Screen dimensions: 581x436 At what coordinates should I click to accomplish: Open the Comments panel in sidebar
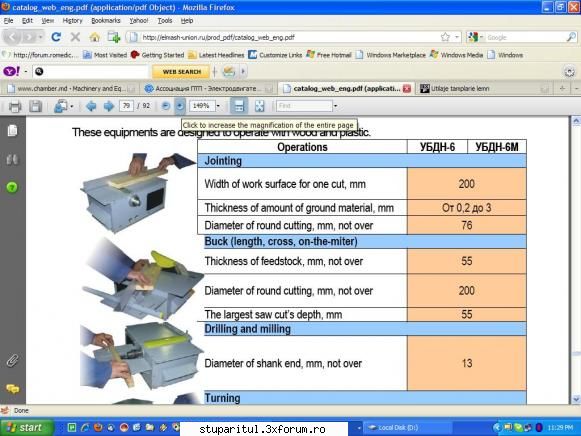click(x=12, y=389)
